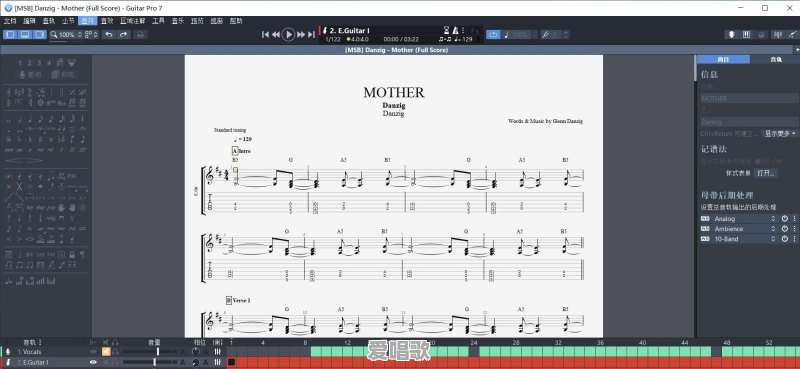
Task: Toggle visibility eye of Vocals track
Action: coord(93,352)
